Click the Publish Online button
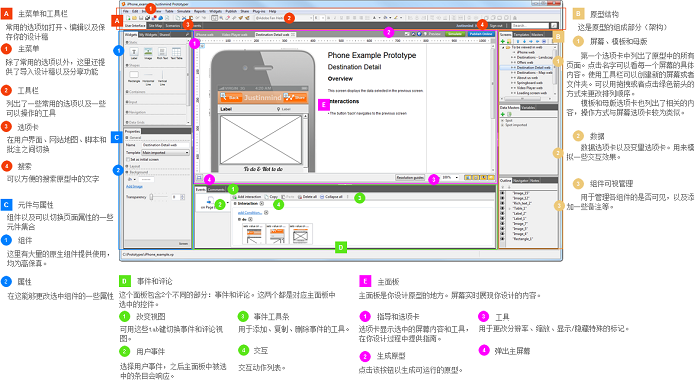 pyautogui.click(x=480, y=34)
